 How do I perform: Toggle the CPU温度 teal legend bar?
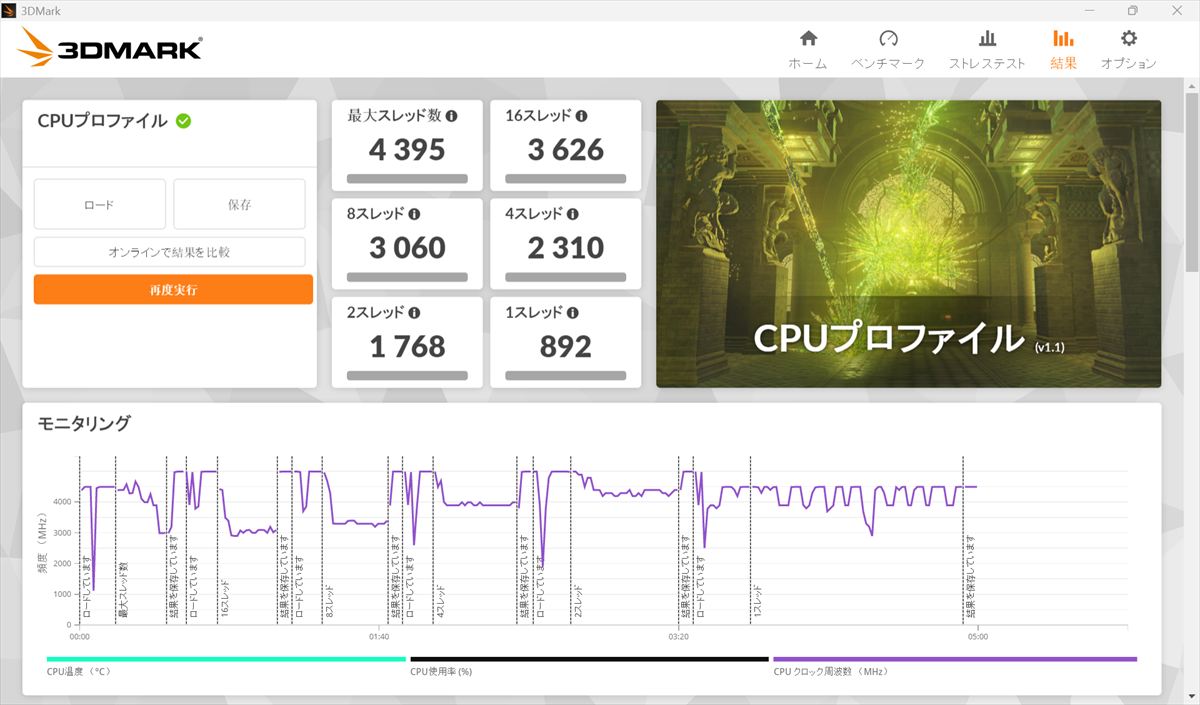226,659
